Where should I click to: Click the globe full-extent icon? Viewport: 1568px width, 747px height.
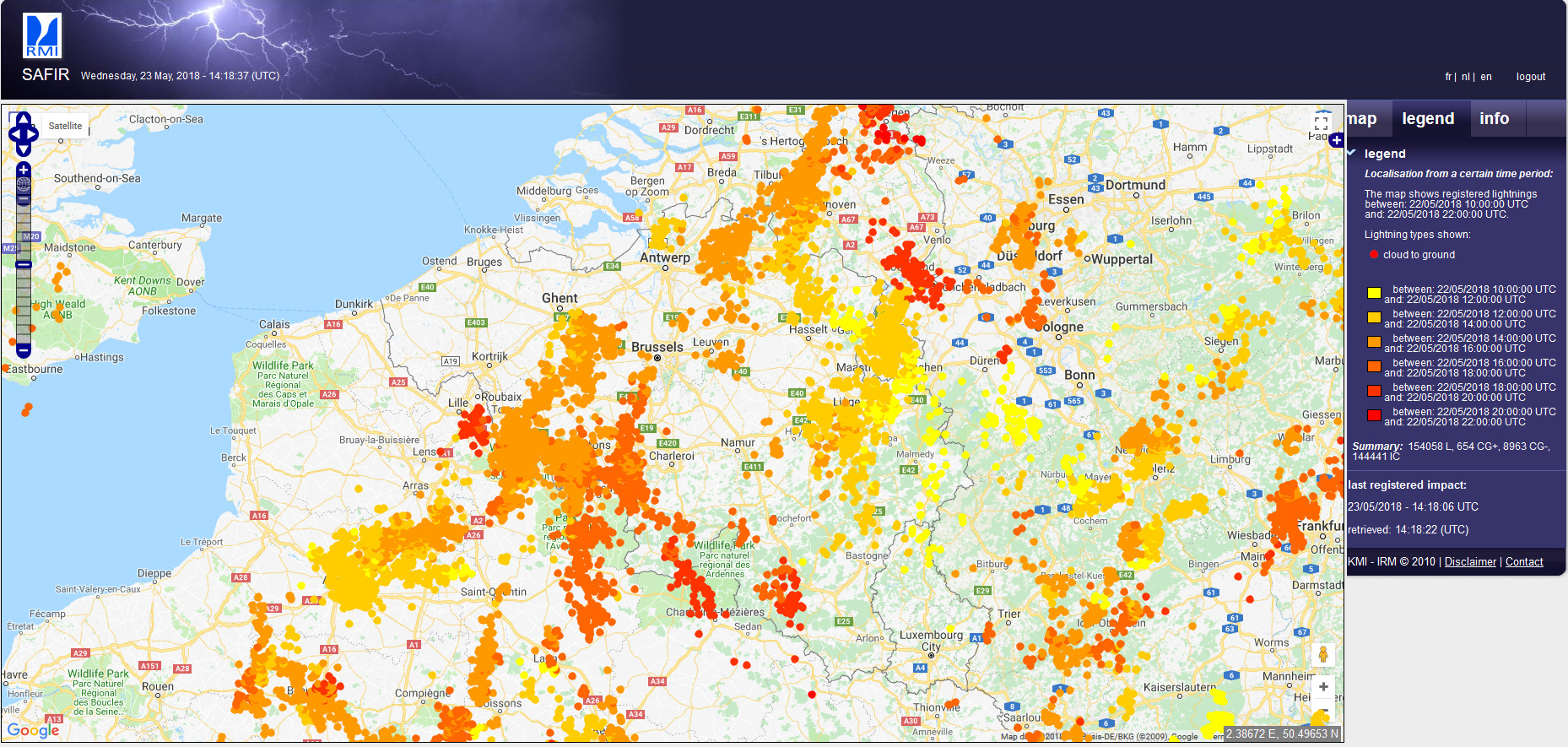click(x=24, y=184)
